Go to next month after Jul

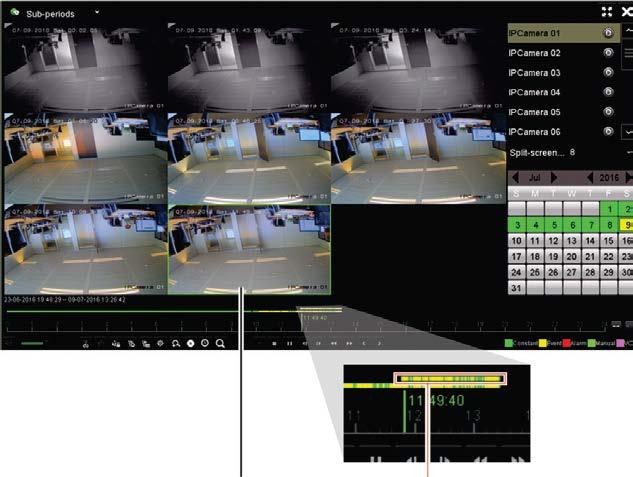[x=554, y=178]
